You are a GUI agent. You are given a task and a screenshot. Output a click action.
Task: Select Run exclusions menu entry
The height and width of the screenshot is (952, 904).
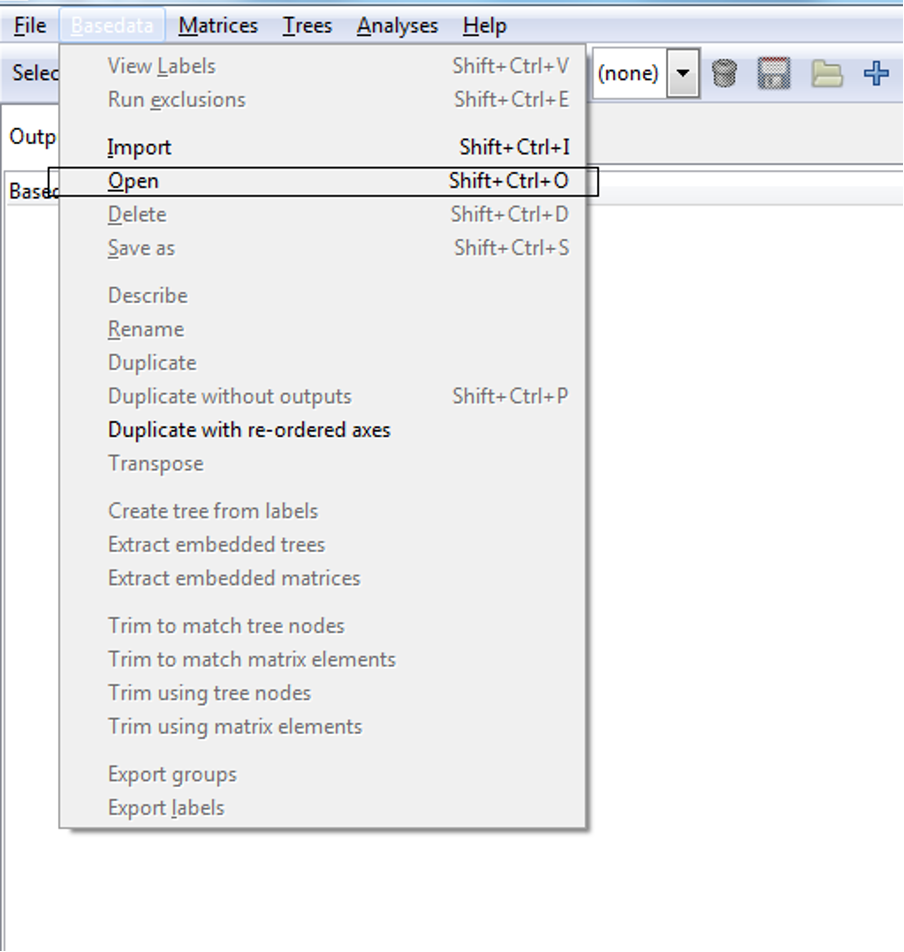coord(176,100)
